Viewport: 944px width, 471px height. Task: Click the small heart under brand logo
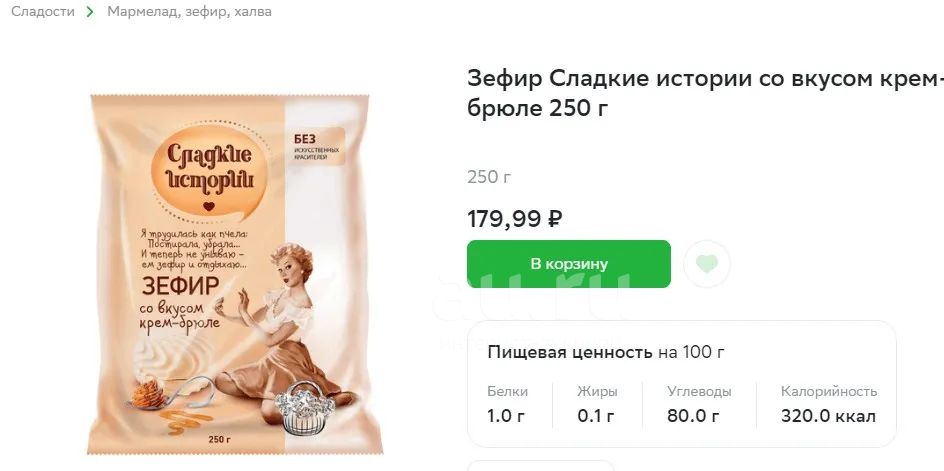click(208, 207)
